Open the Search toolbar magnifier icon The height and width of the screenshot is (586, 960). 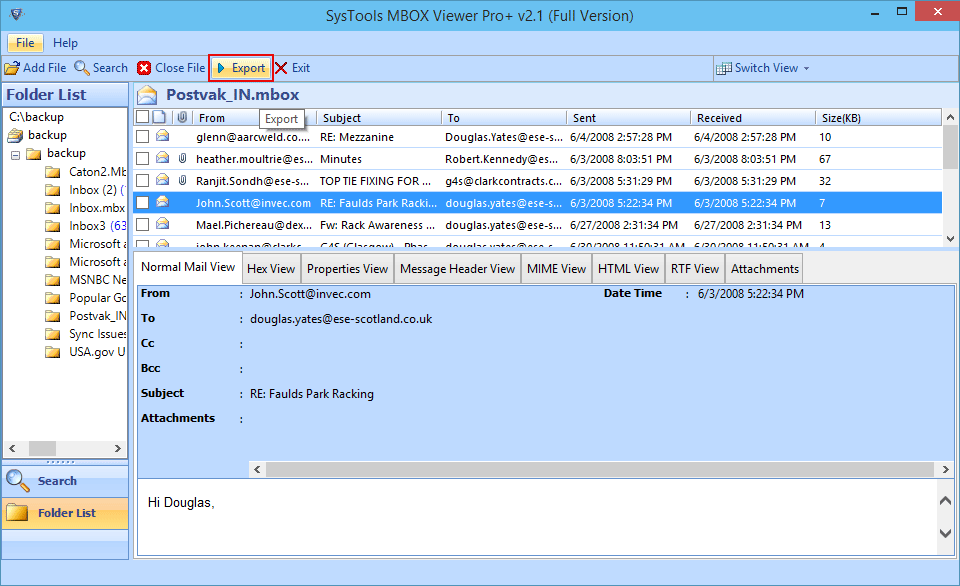[x=81, y=68]
